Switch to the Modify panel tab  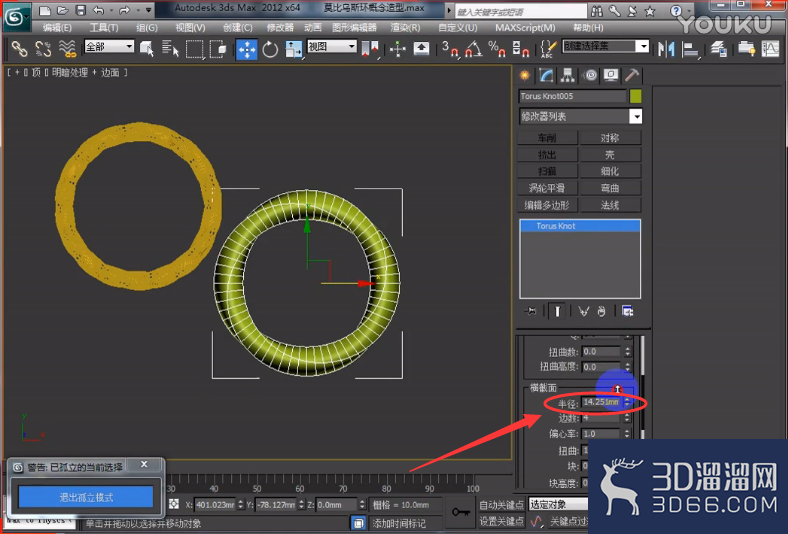coord(546,75)
